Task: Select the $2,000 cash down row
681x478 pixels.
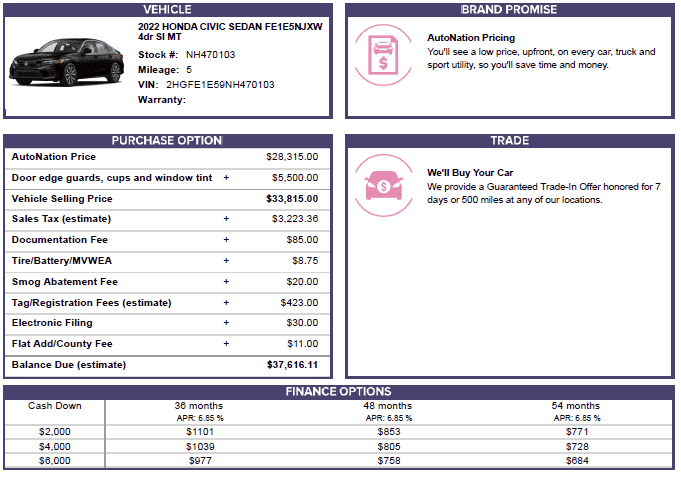Action: (x=55, y=432)
